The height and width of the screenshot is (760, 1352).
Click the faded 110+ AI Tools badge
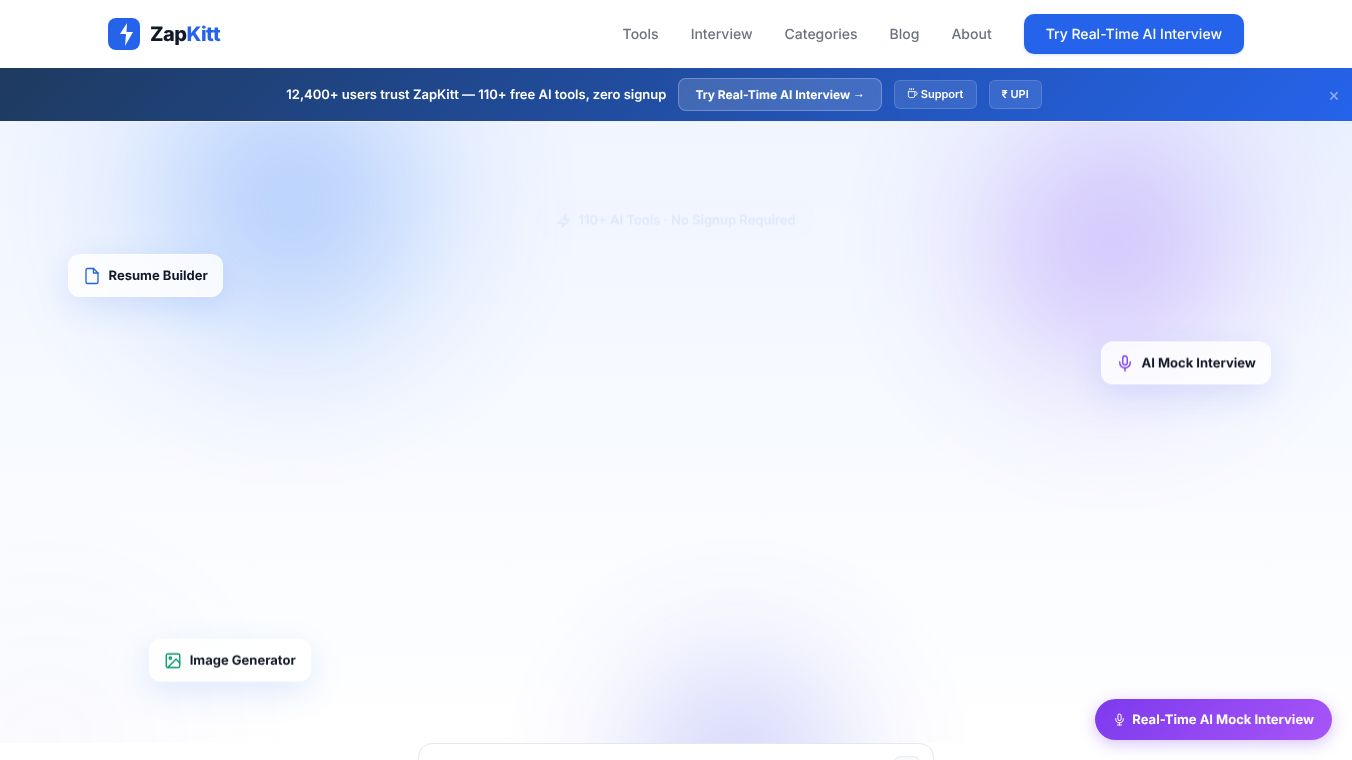676,220
